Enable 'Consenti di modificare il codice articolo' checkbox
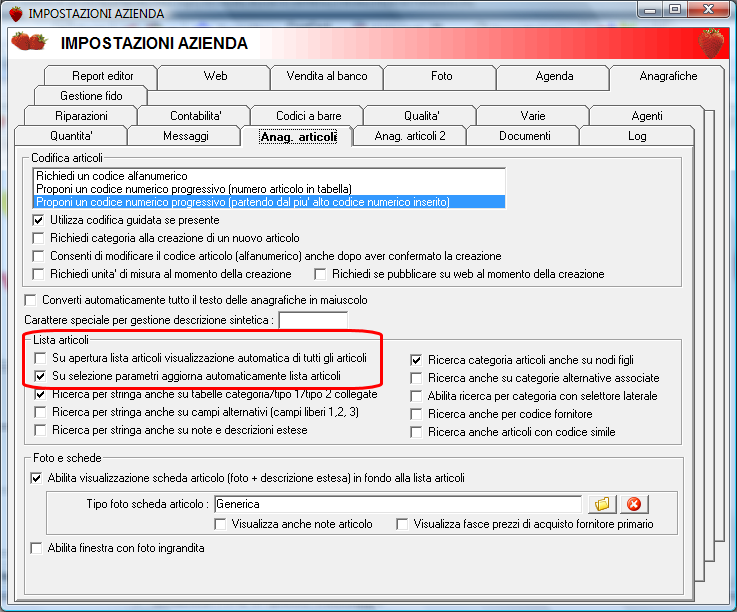The height and width of the screenshot is (612, 737). coord(39,256)
